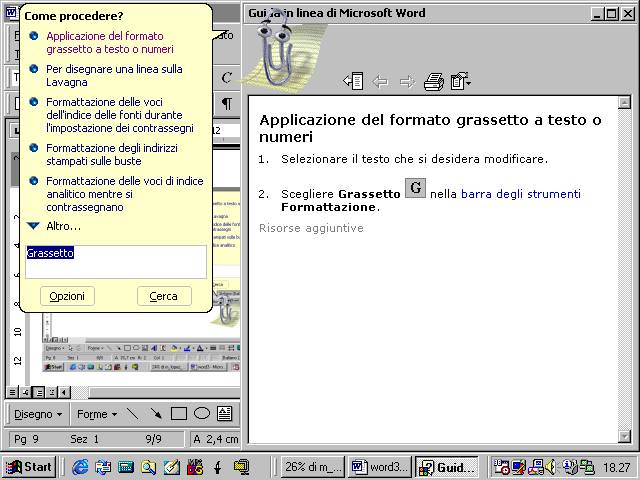
Task: Click the volume speaker tray icon
Action: click(x=551, y=467)
